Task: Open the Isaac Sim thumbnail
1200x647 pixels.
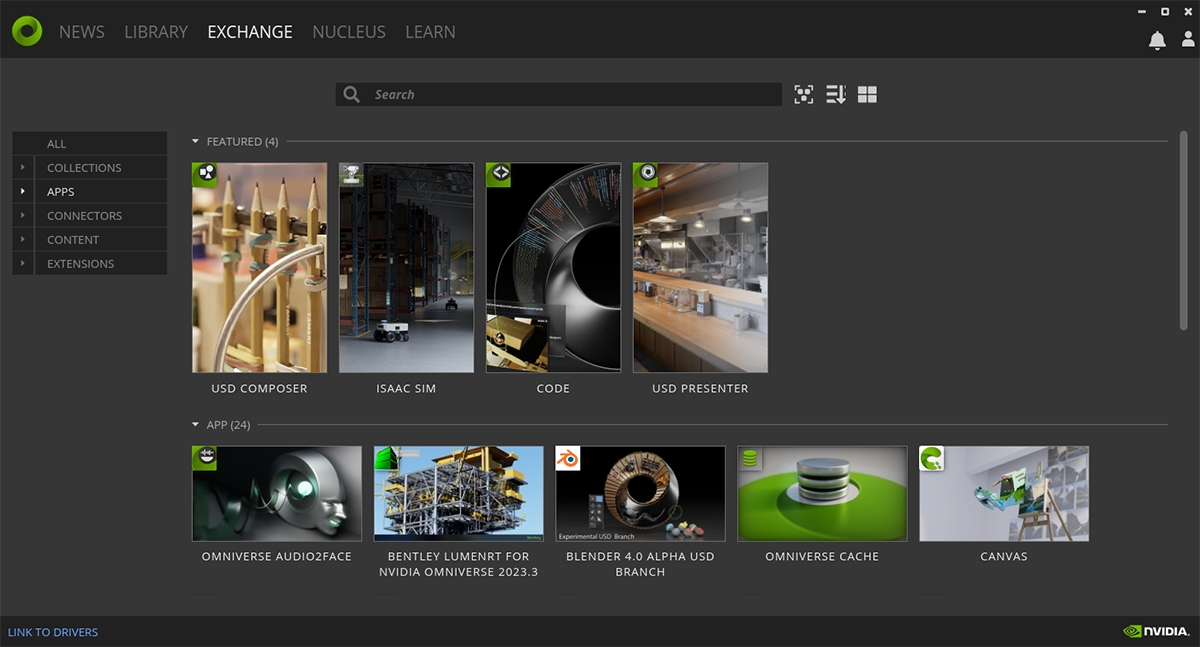Action: 407,268
